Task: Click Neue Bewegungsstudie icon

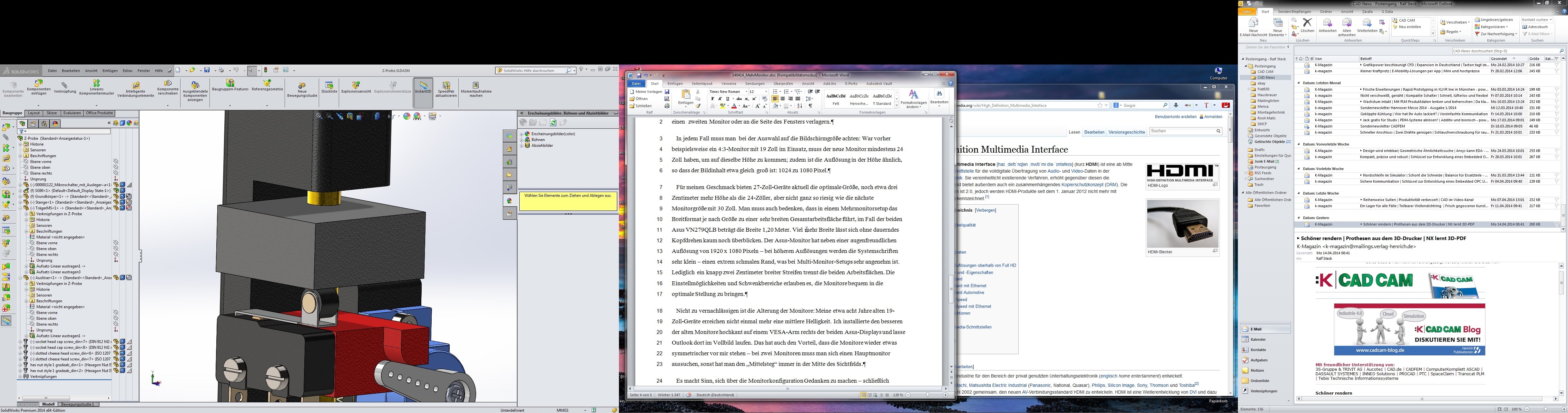Action: point(302,90)
